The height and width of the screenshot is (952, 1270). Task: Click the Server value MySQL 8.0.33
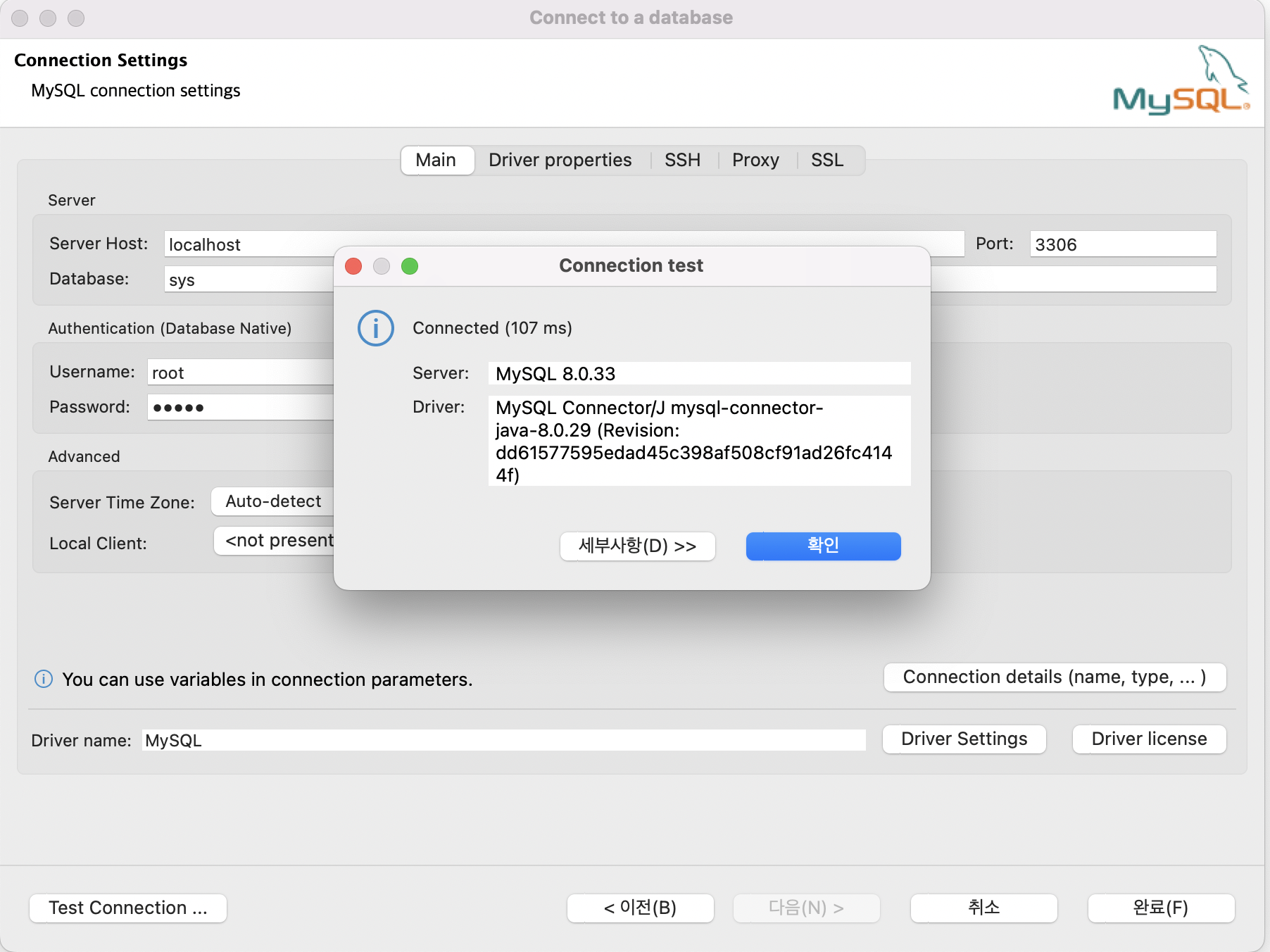point(700,374)
